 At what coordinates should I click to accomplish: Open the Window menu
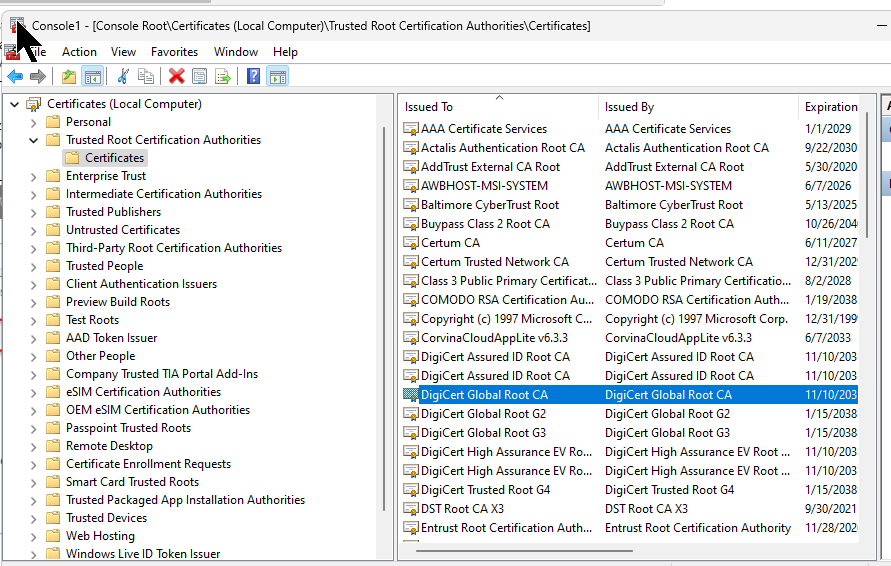point(236,52)
